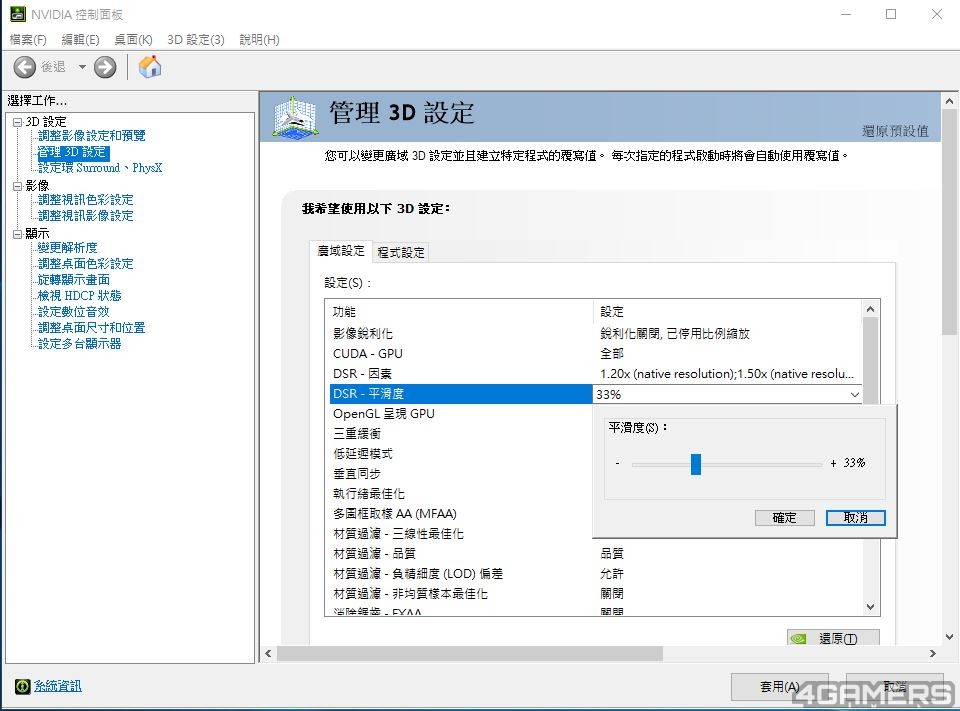Select 材質過濾 - 品質 row

pos(596,554)
